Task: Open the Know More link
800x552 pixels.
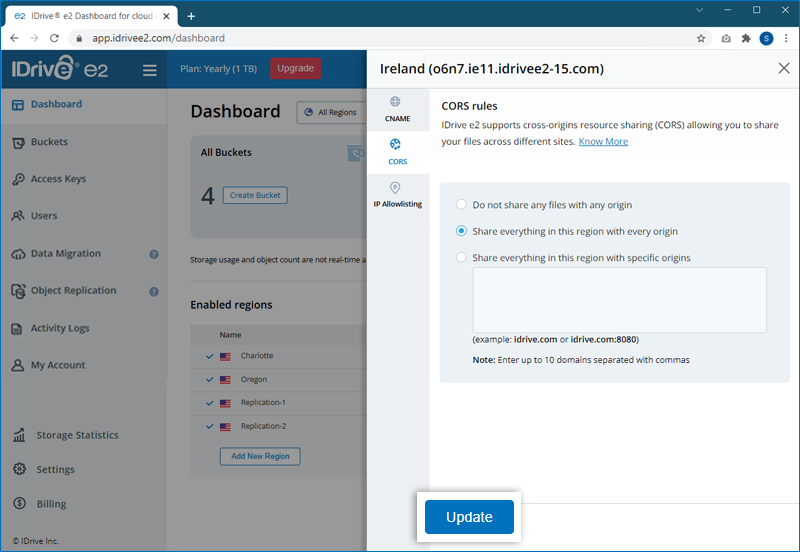Action: 603,142
